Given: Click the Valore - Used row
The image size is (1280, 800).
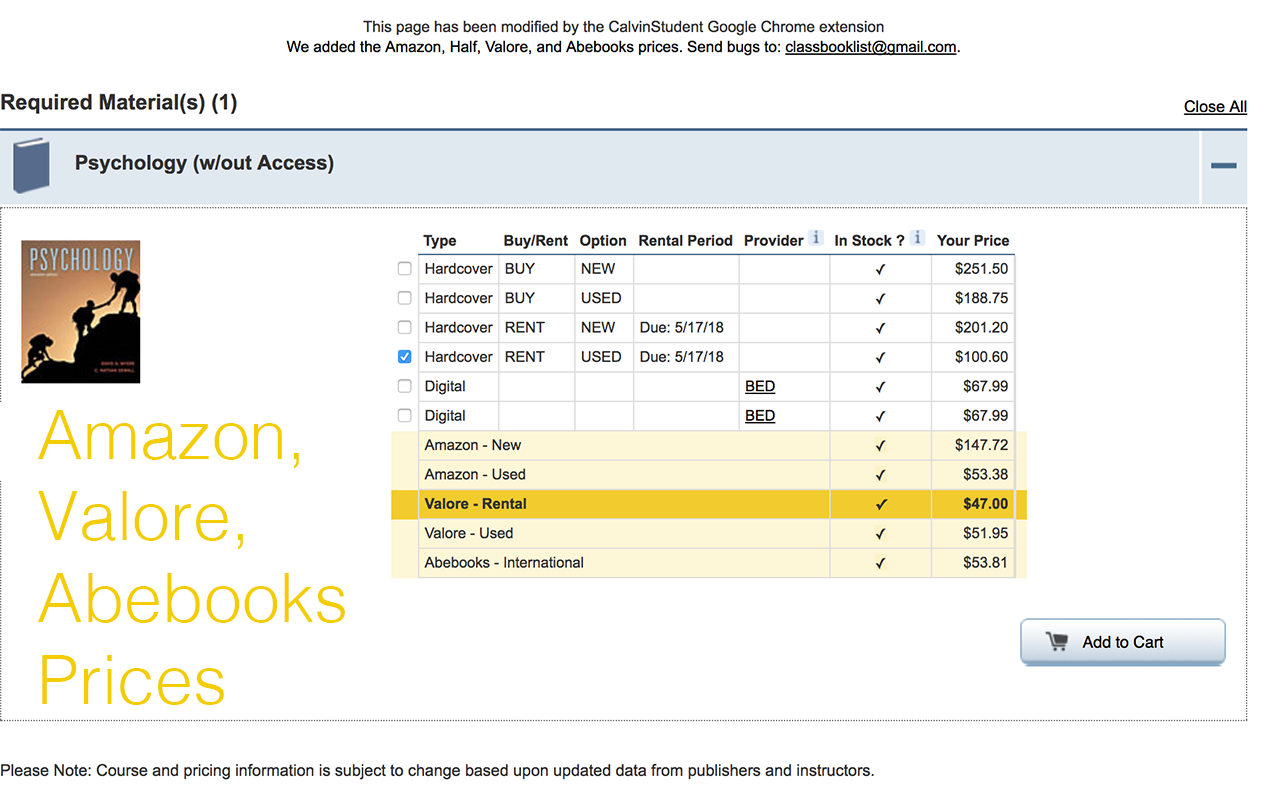Looking at the screenshot, I should click(709, 533).
